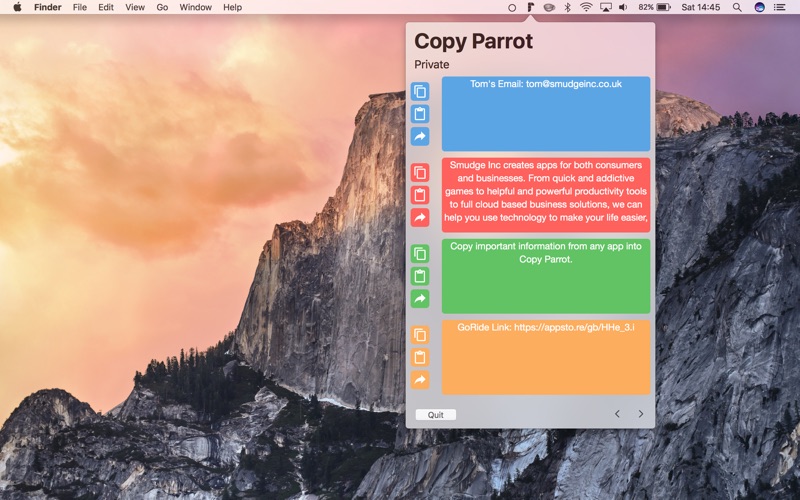Copy the green Copy Parrot info clip
The image size is (800, 500).
click(420, 254)
